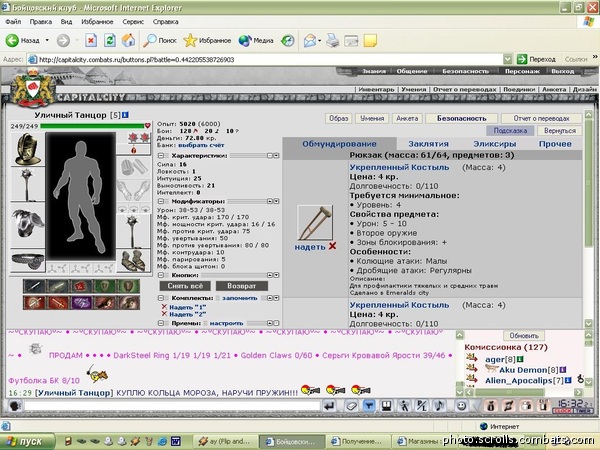Click the user list horizontal scrollbar

click(523, 392)
